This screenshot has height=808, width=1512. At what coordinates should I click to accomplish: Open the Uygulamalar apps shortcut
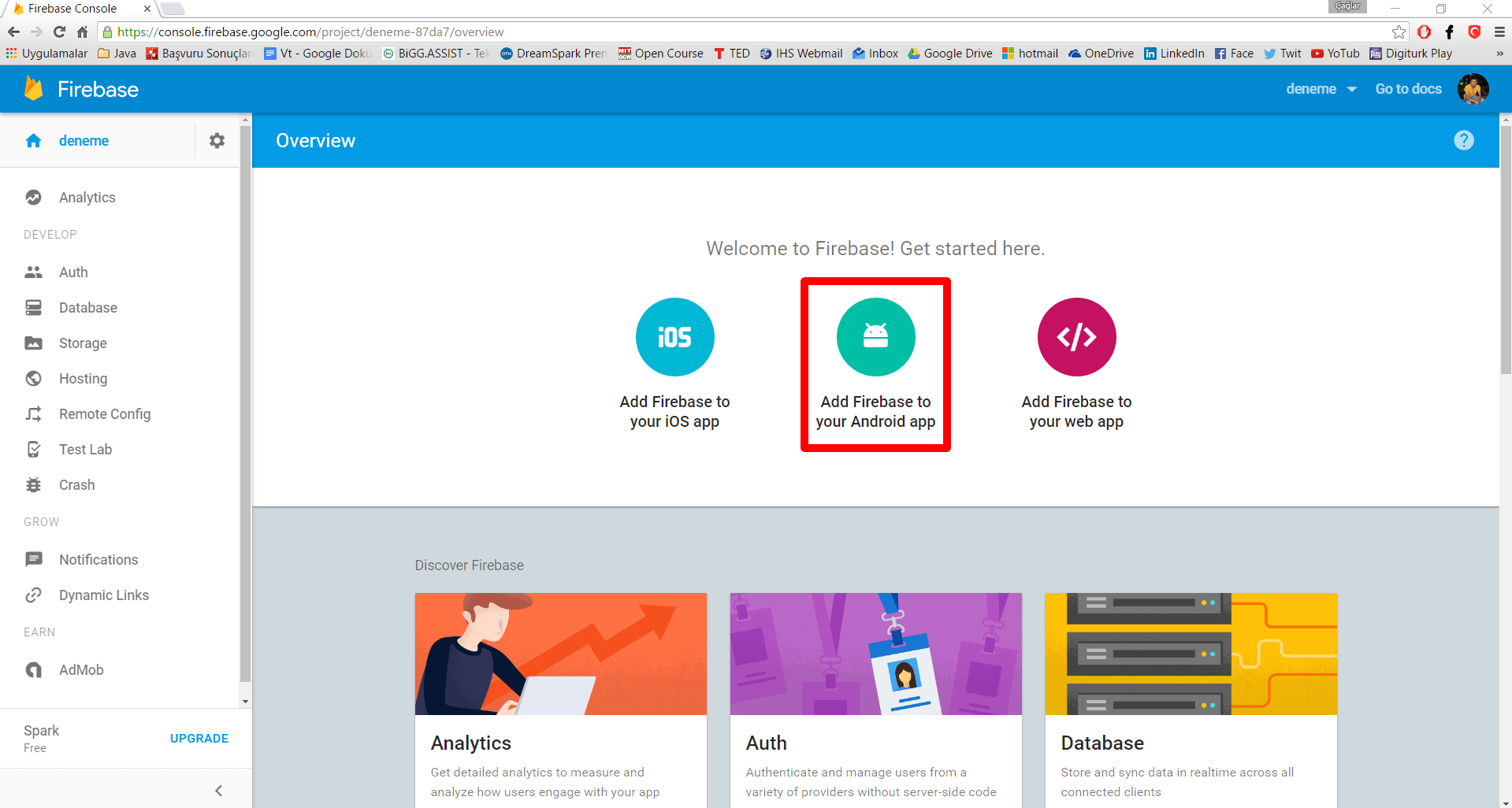(x=46, y=54)
